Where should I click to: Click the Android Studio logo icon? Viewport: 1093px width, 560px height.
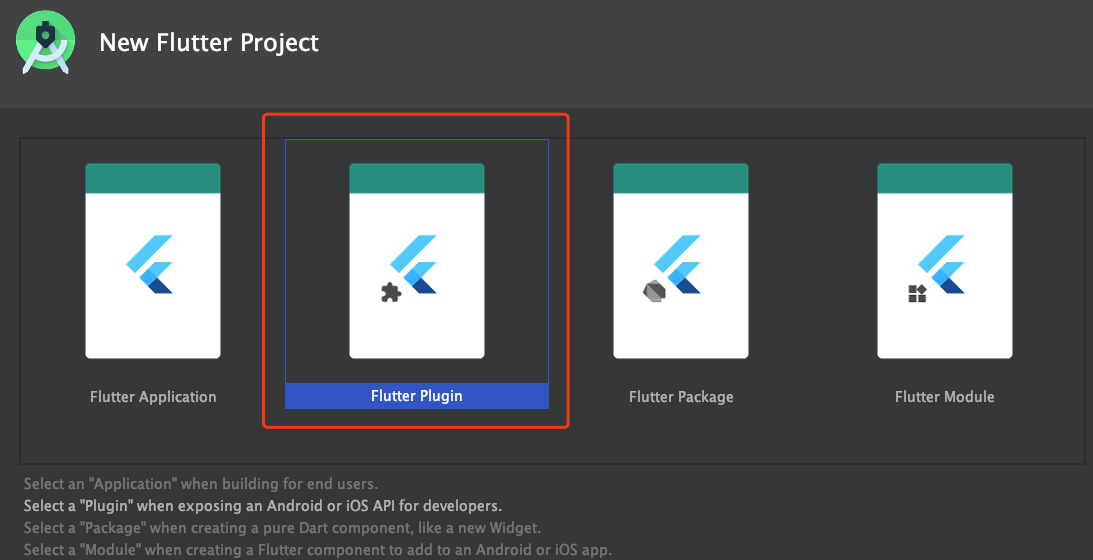[45, 44]
